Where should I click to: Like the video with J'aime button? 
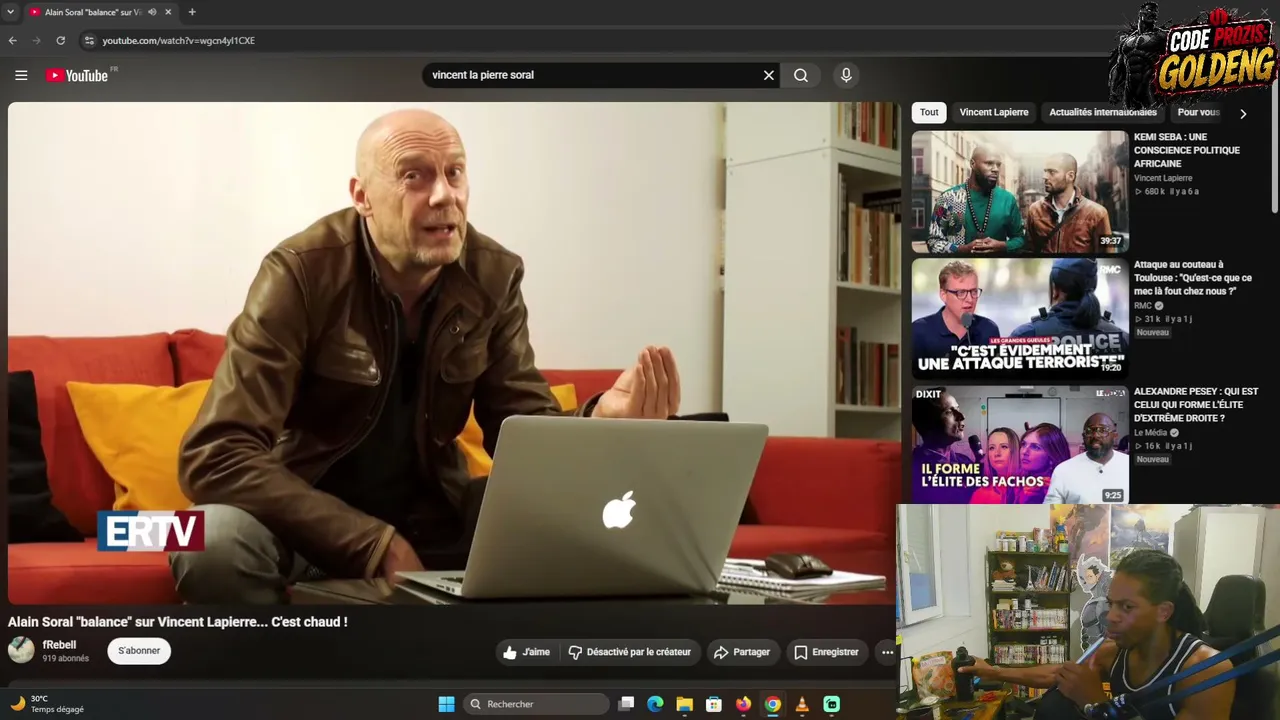[x=527, y=652]
